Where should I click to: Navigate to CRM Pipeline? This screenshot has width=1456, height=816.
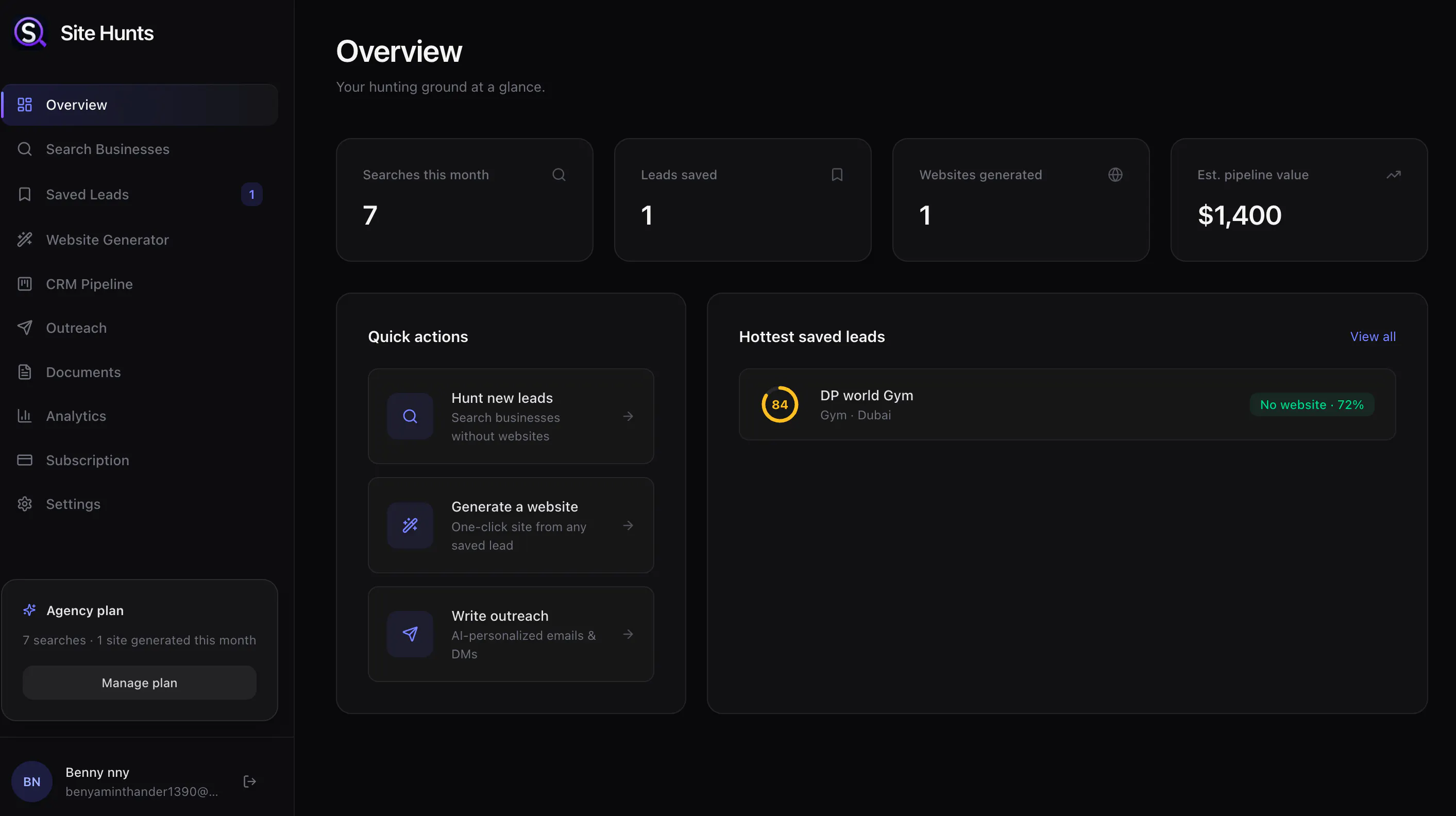[x=140, y=284]
